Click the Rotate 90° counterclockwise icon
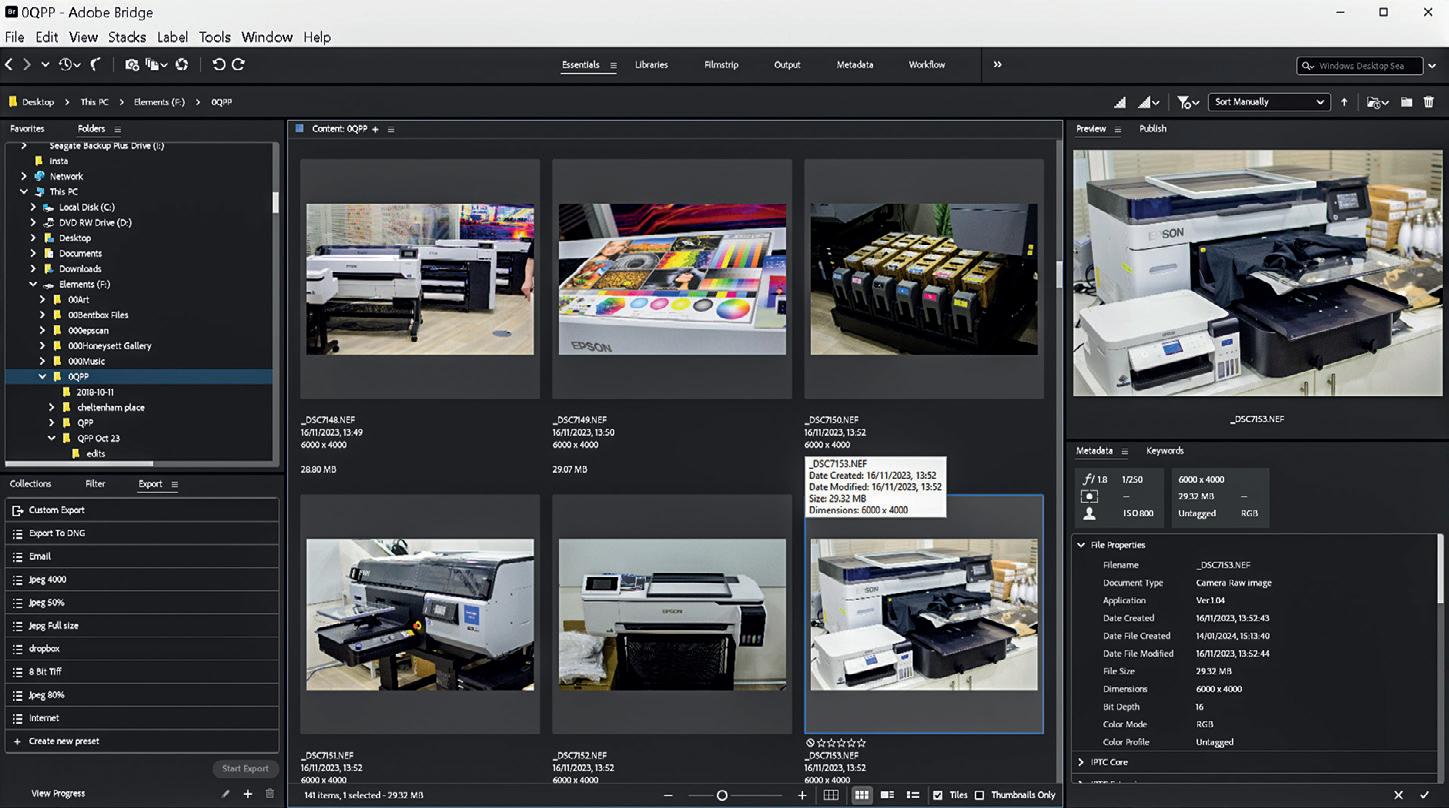This screenshot has width=1449, height=808. 218,64
